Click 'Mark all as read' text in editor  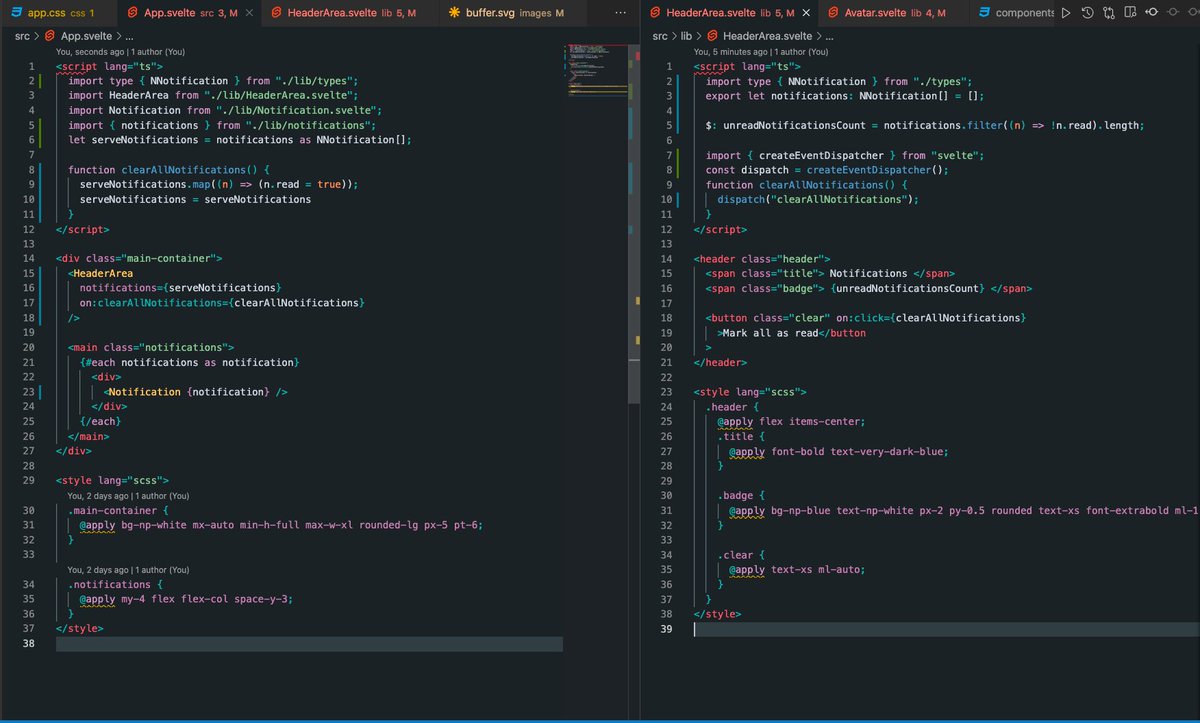[771, 332]
